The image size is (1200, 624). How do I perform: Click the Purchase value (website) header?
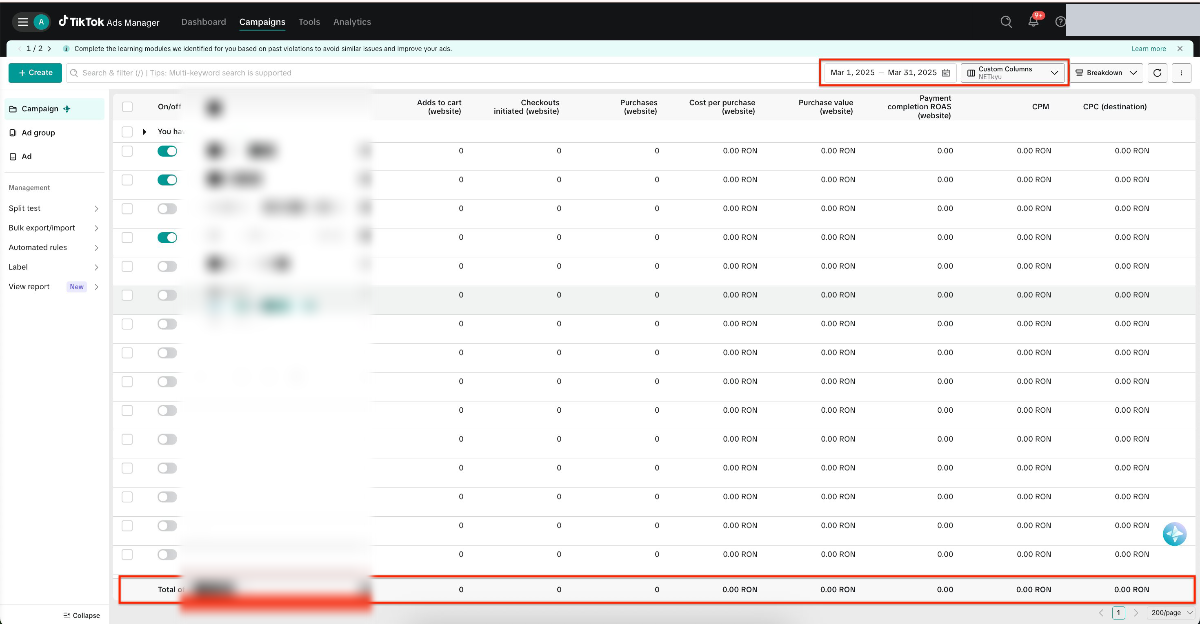(826, 106)
